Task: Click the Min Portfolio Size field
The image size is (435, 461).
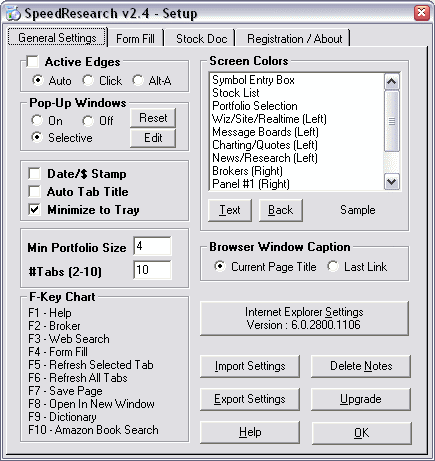Action: coord(152,246)
